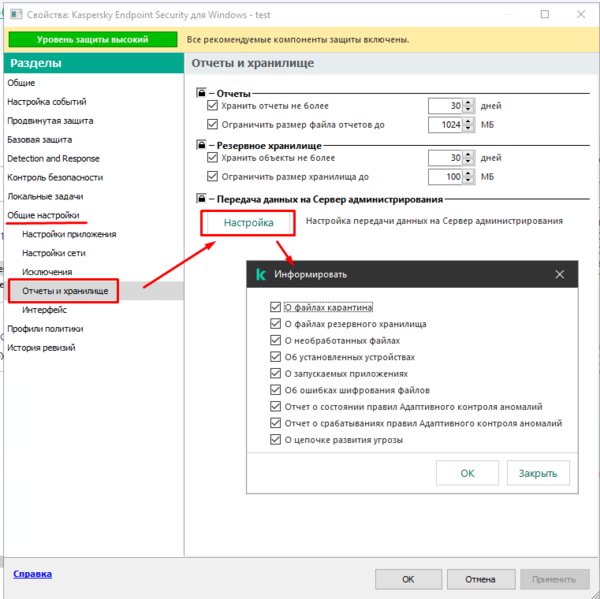Decrease backup storage size 100 MB spinner
The height and width of the screenshot is (599, 600).
coord(468,181)
